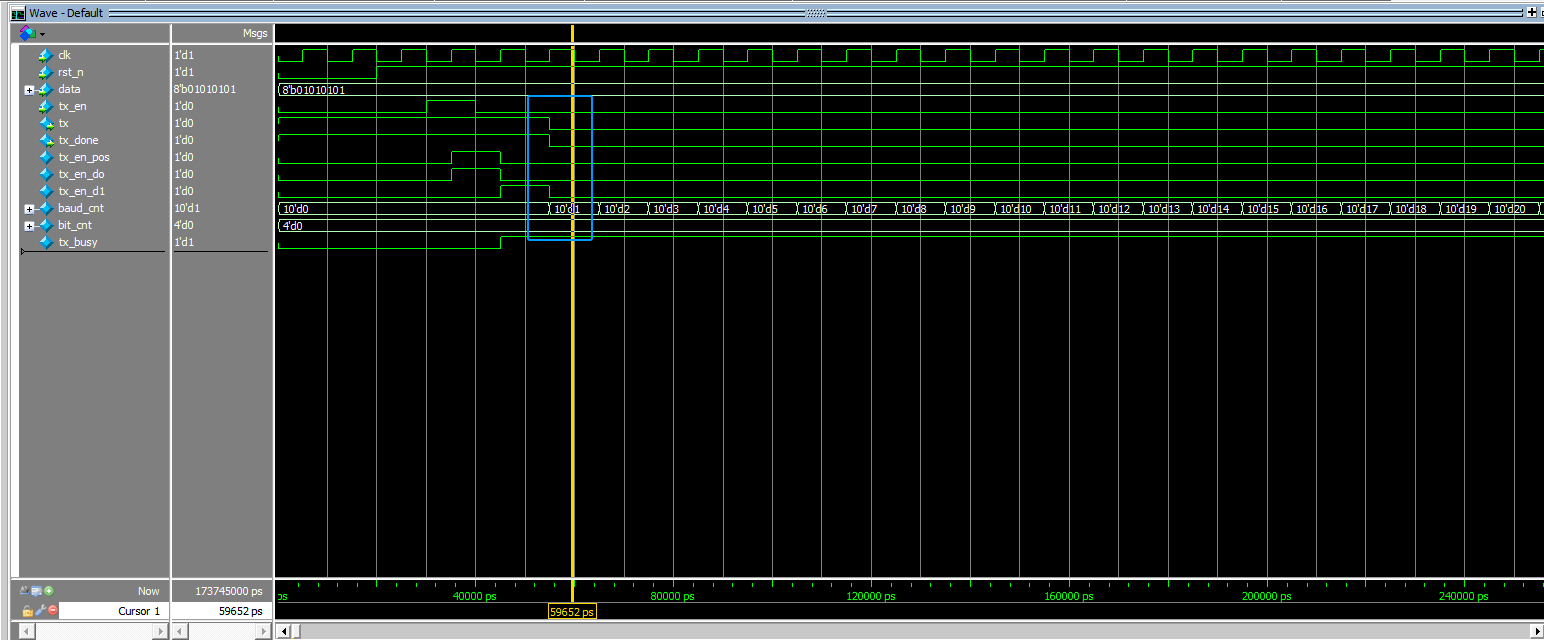Click the tx_busy signal icon
Image resolution: width=1544 pixels, height=640 pixels.
coord(45,242)
